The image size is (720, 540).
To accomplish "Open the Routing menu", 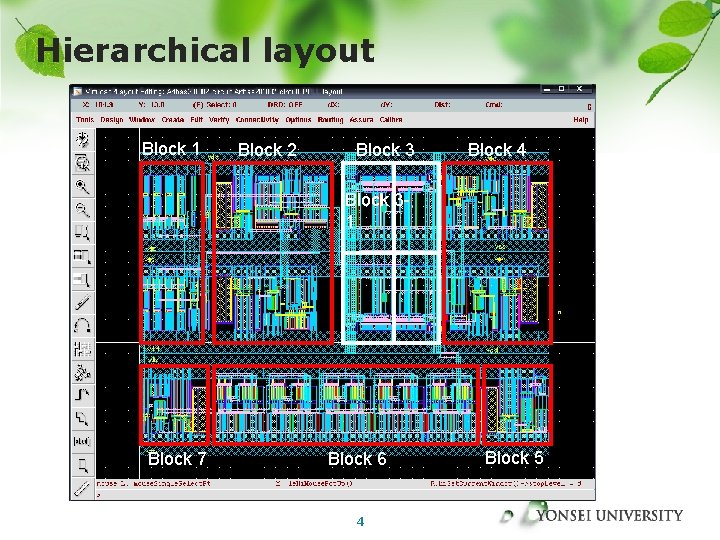I will click(331, 120).
